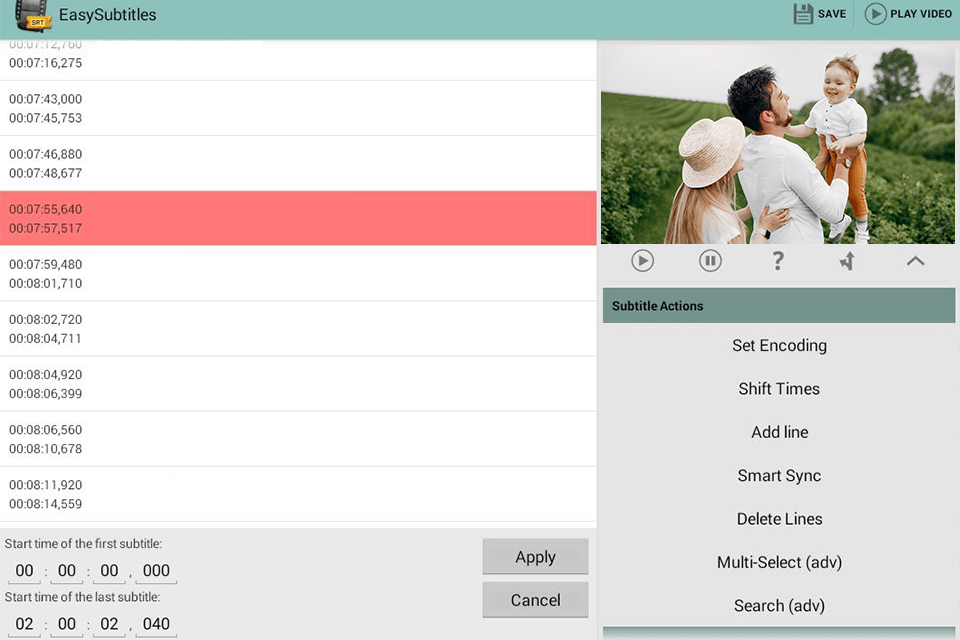Apply the subtitle time changes

535,556
